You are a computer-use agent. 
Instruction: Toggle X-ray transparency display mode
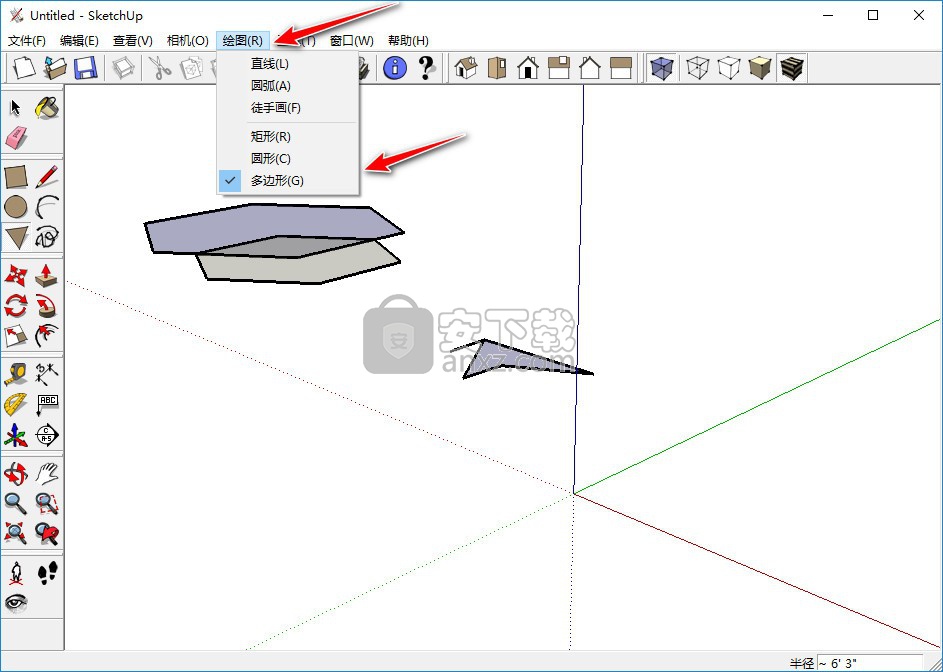[x=662, y=67]
